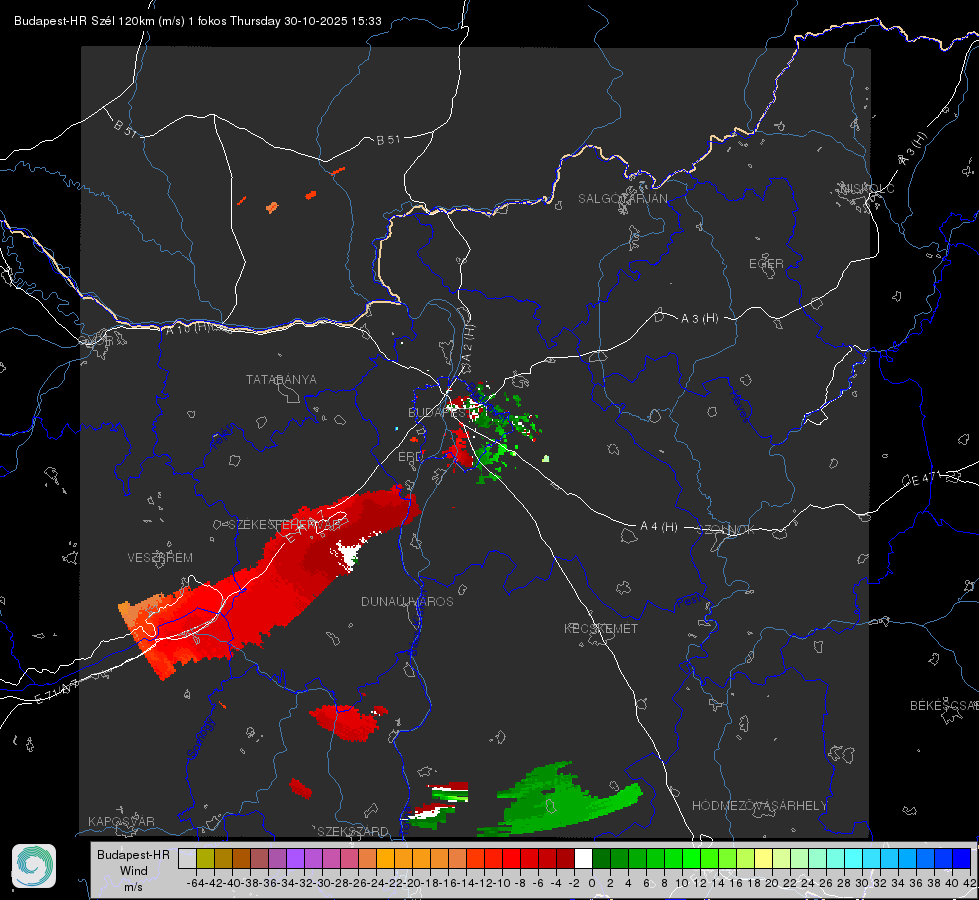Click the m/s unit label in legend
The width and height of the screenshot is (979, 900).
pyautogui.click(x=134, y=887)
